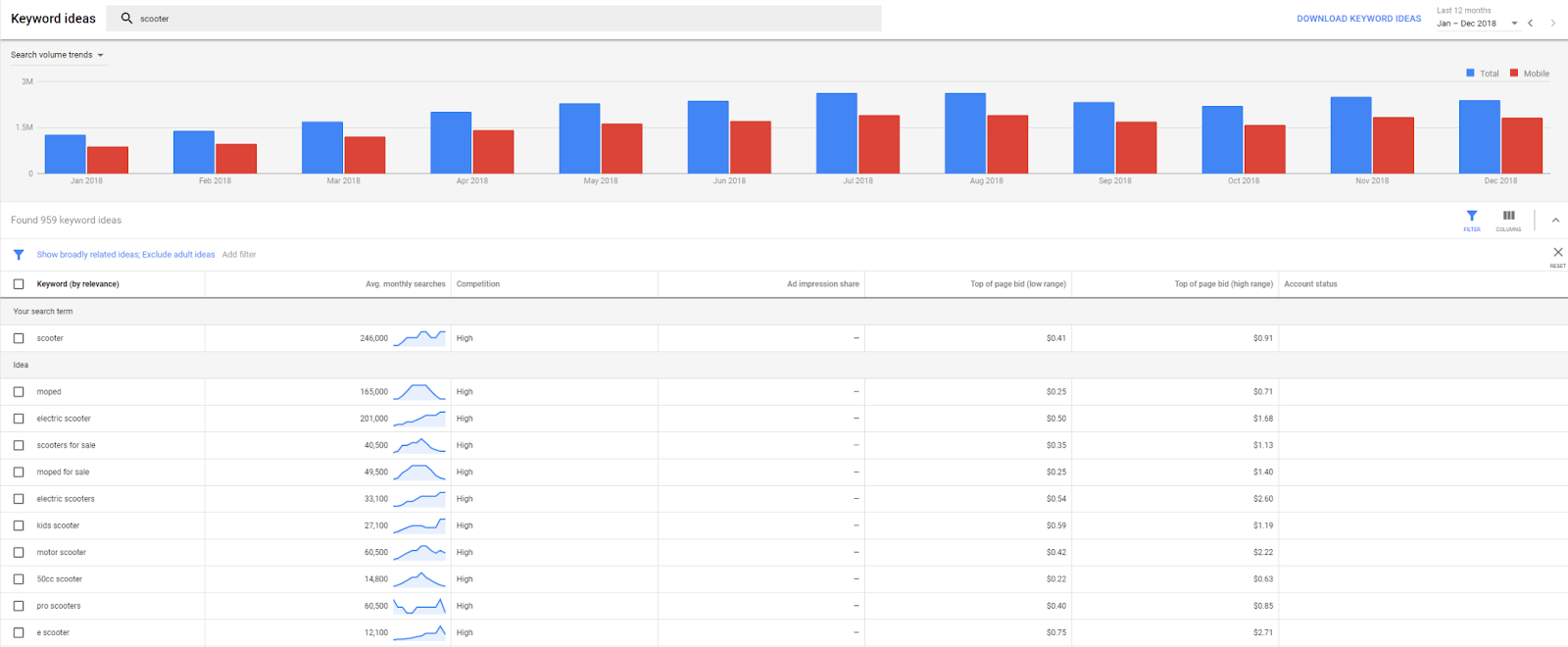
Task: Sort by Top of page bid high range
Action: [1224, 284]
